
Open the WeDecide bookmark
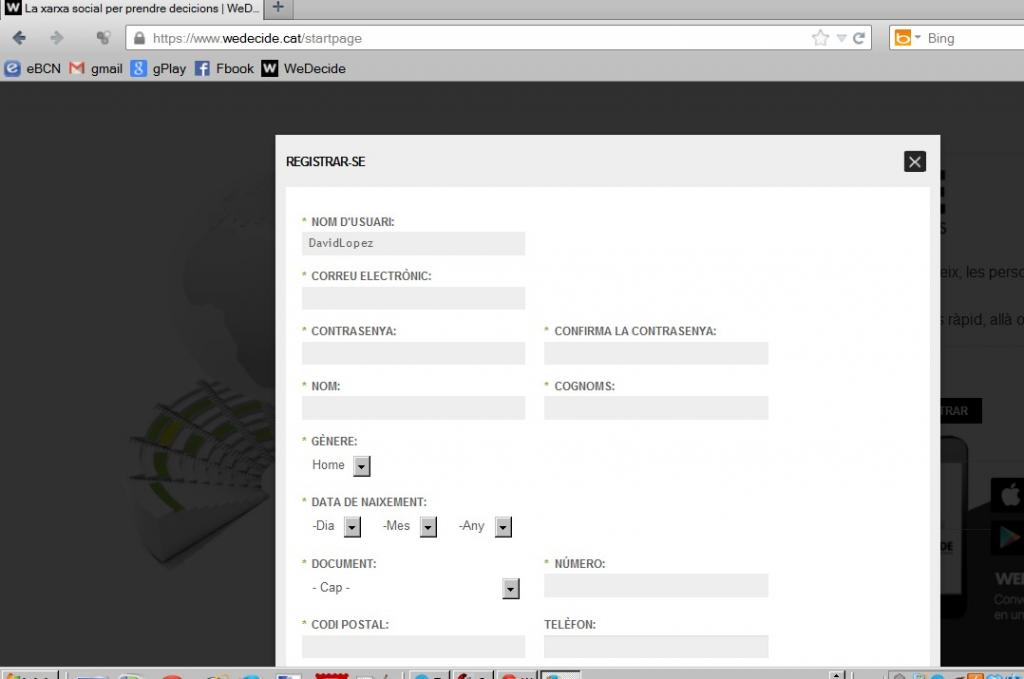(304, 69)
